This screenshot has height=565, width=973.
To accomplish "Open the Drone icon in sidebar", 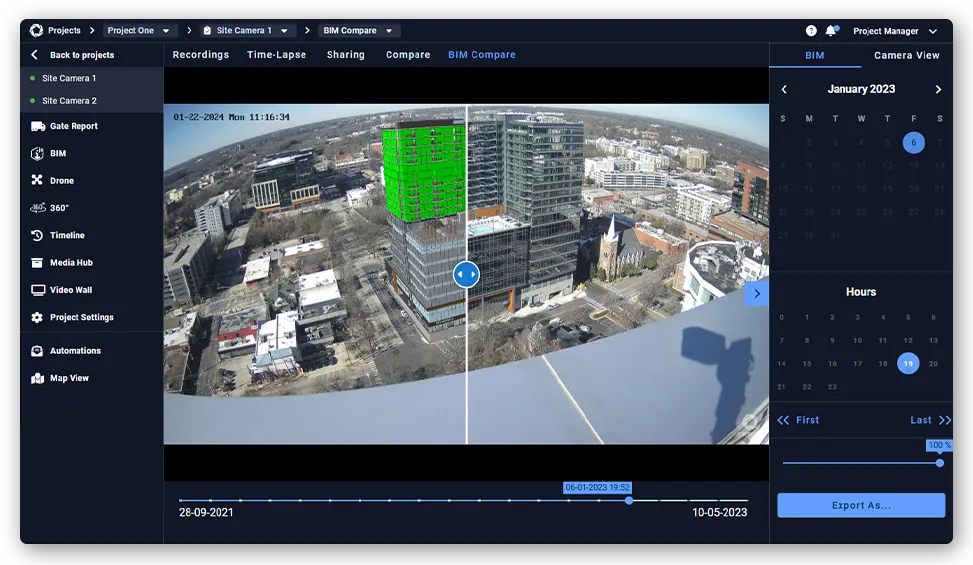I will [x=38, y=181].
